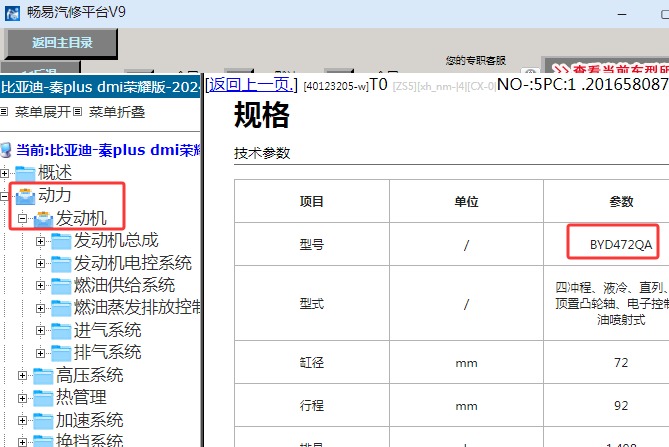Click the 参数 column header
The height and width of the screenshot is (447, 669).
click(x=621, y=201)
